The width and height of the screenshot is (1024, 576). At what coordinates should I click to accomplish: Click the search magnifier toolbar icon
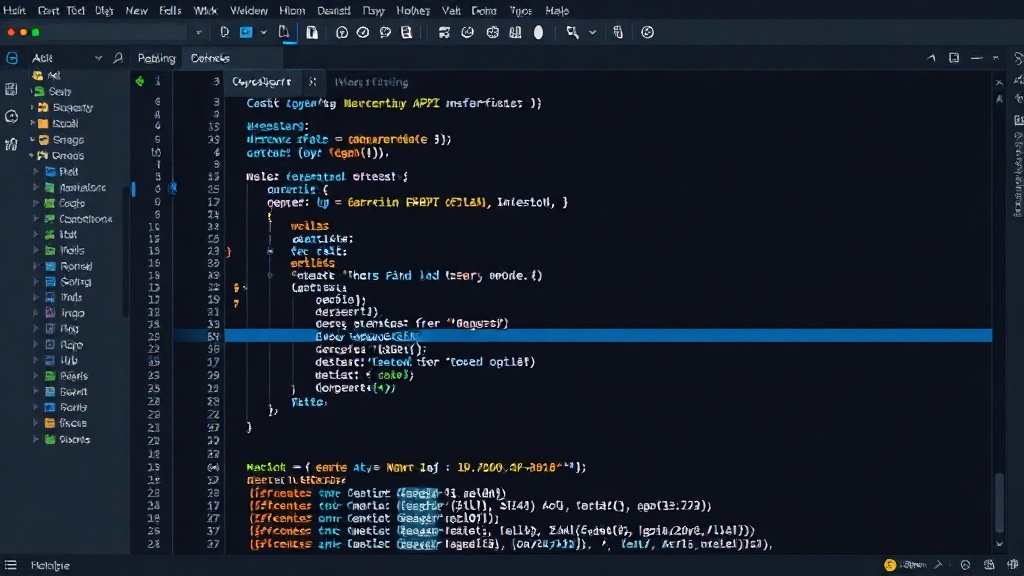tap(572, 33)
